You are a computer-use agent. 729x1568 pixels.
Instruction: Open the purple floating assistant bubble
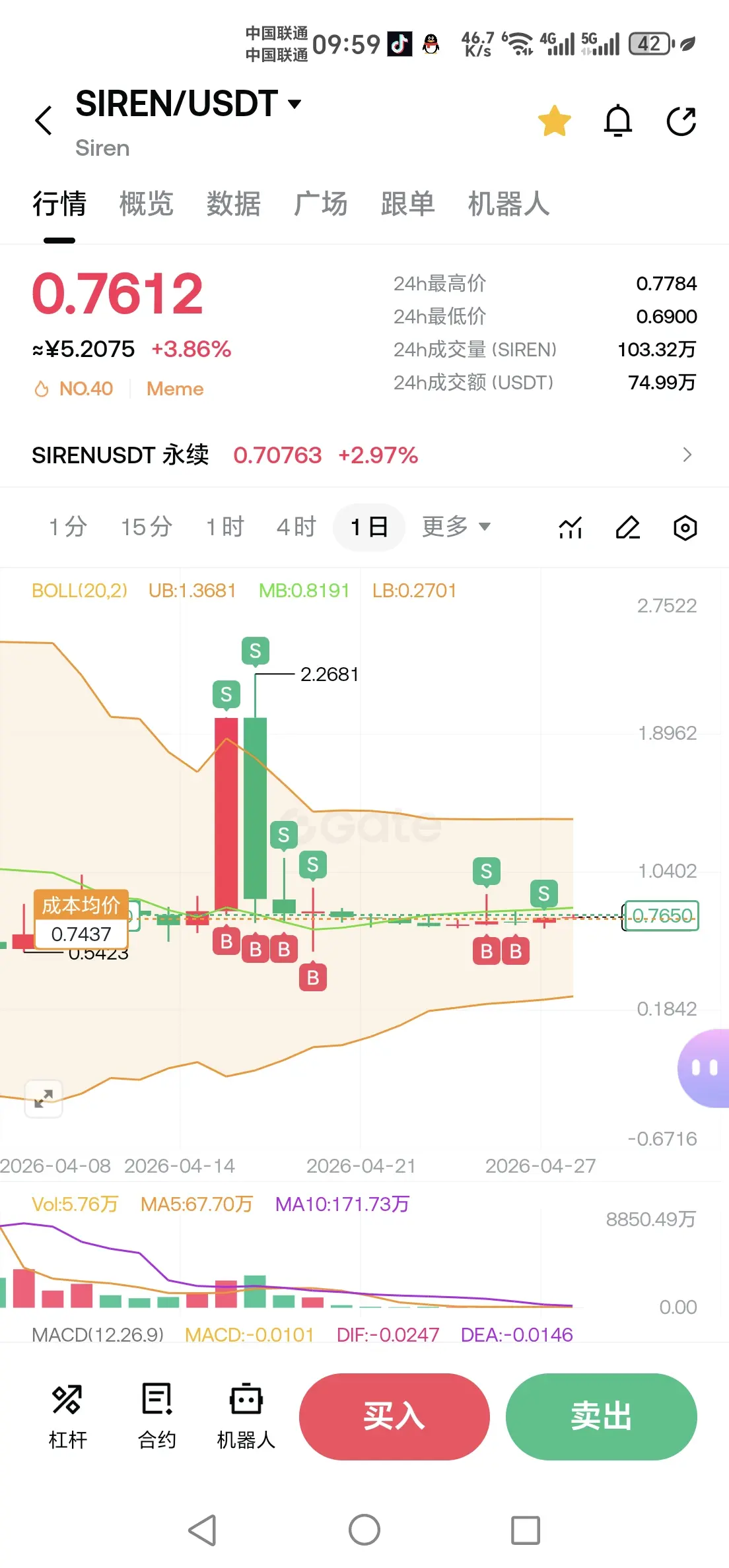pos(704,1068)
